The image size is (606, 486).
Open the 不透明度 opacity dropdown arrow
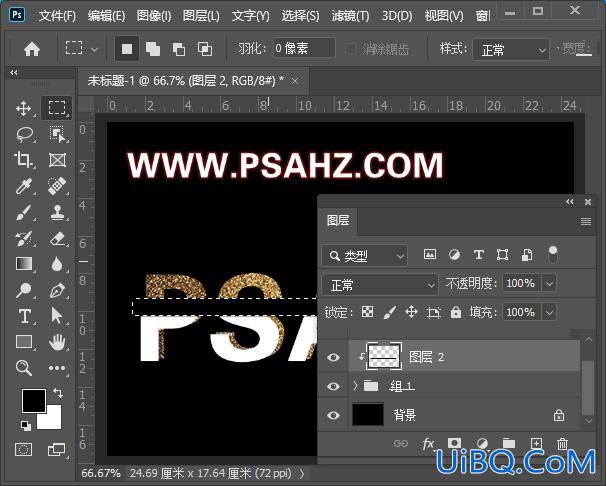click(x=549, y=284)
